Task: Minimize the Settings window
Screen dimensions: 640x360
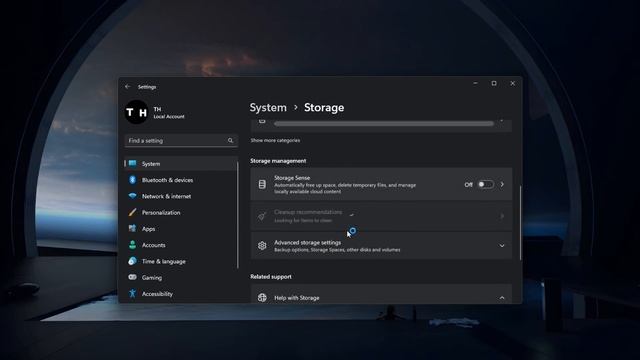Action: [x=476, y=83]
